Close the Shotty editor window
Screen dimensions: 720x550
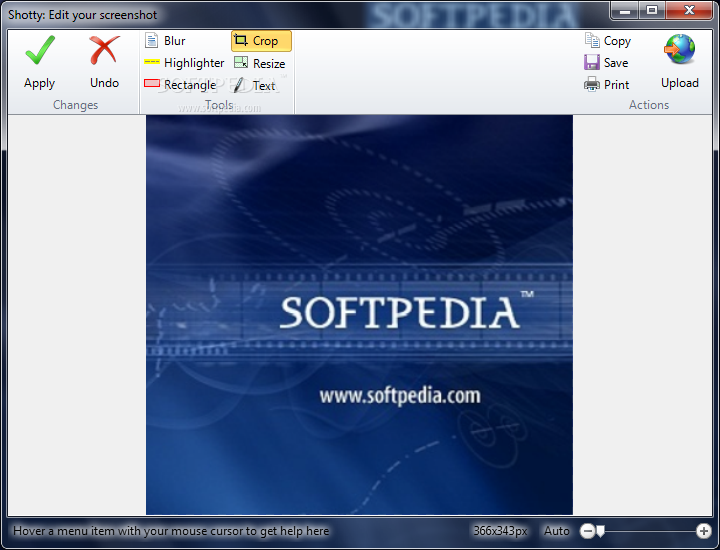coord(689,10)
